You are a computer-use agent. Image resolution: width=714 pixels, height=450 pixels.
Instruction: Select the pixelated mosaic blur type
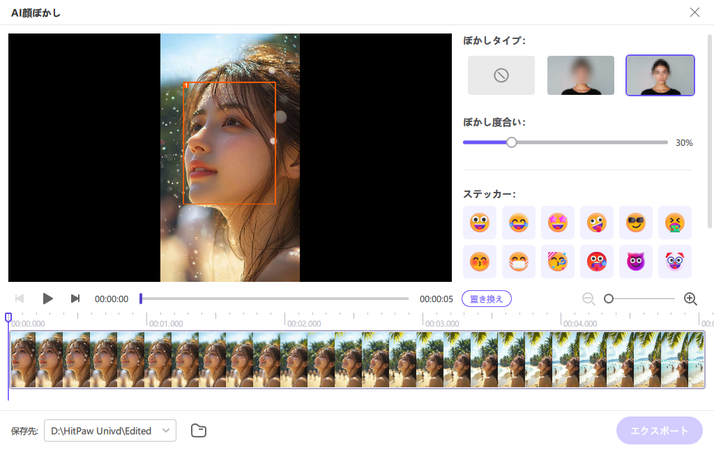pos(659,75)
